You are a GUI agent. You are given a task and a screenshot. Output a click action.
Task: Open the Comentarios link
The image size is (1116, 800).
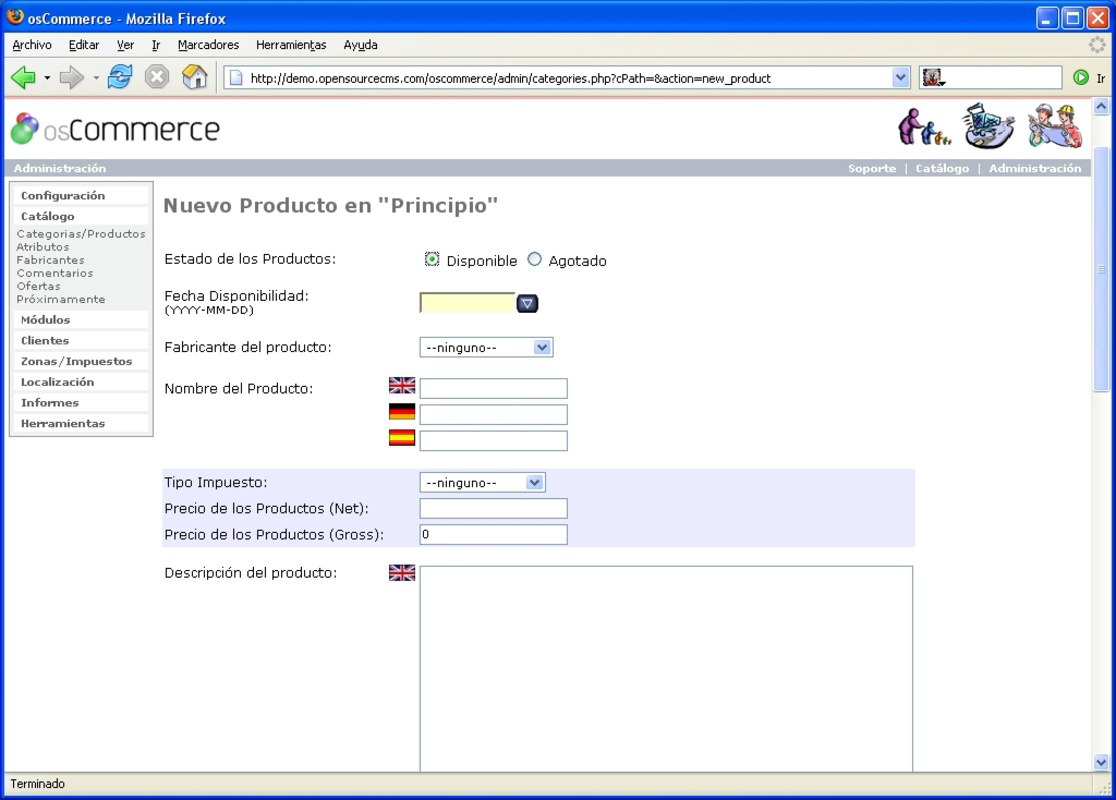pos(55,273)
